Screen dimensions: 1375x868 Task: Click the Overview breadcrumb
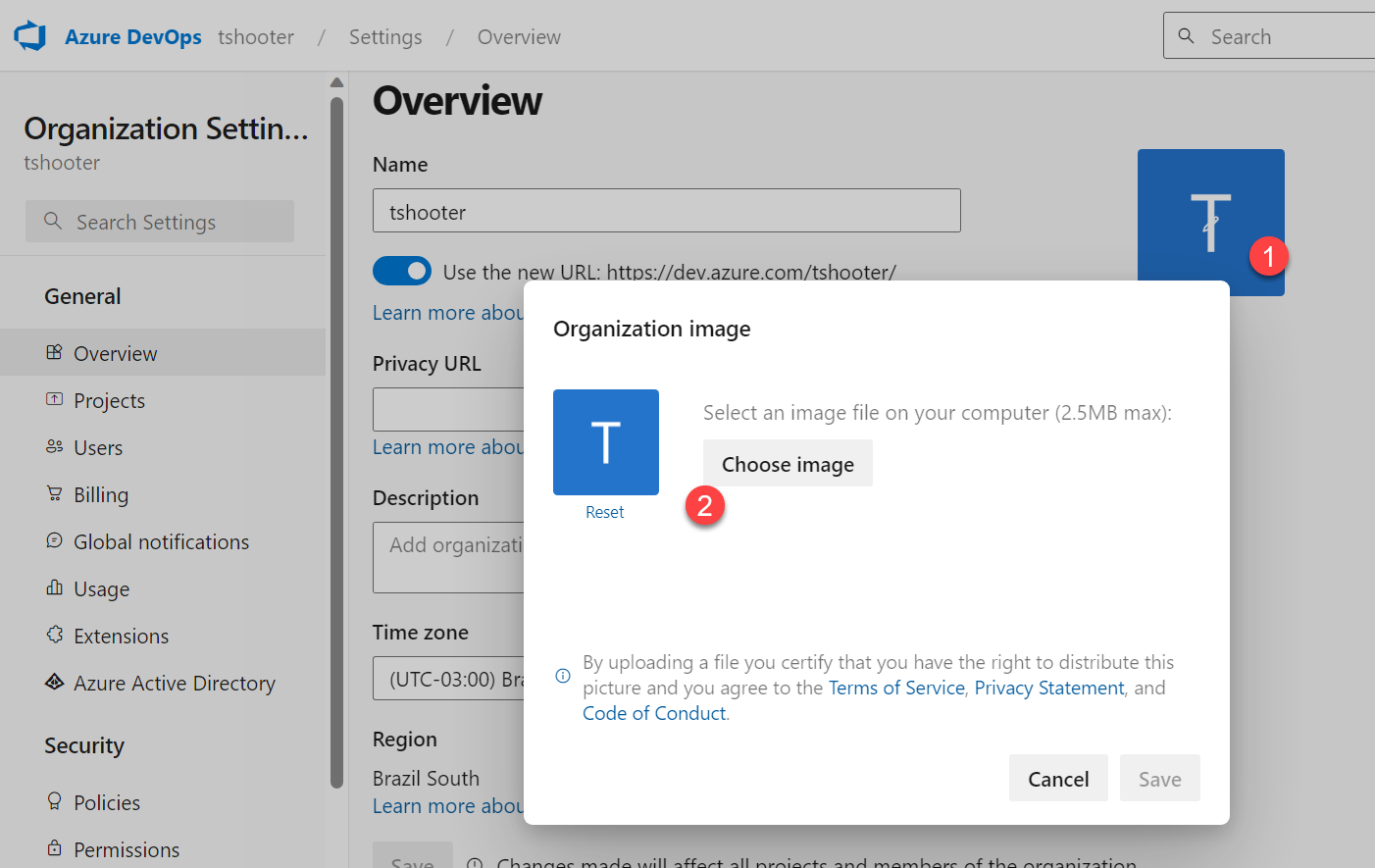pyautogui.click(x=519, y=36)
